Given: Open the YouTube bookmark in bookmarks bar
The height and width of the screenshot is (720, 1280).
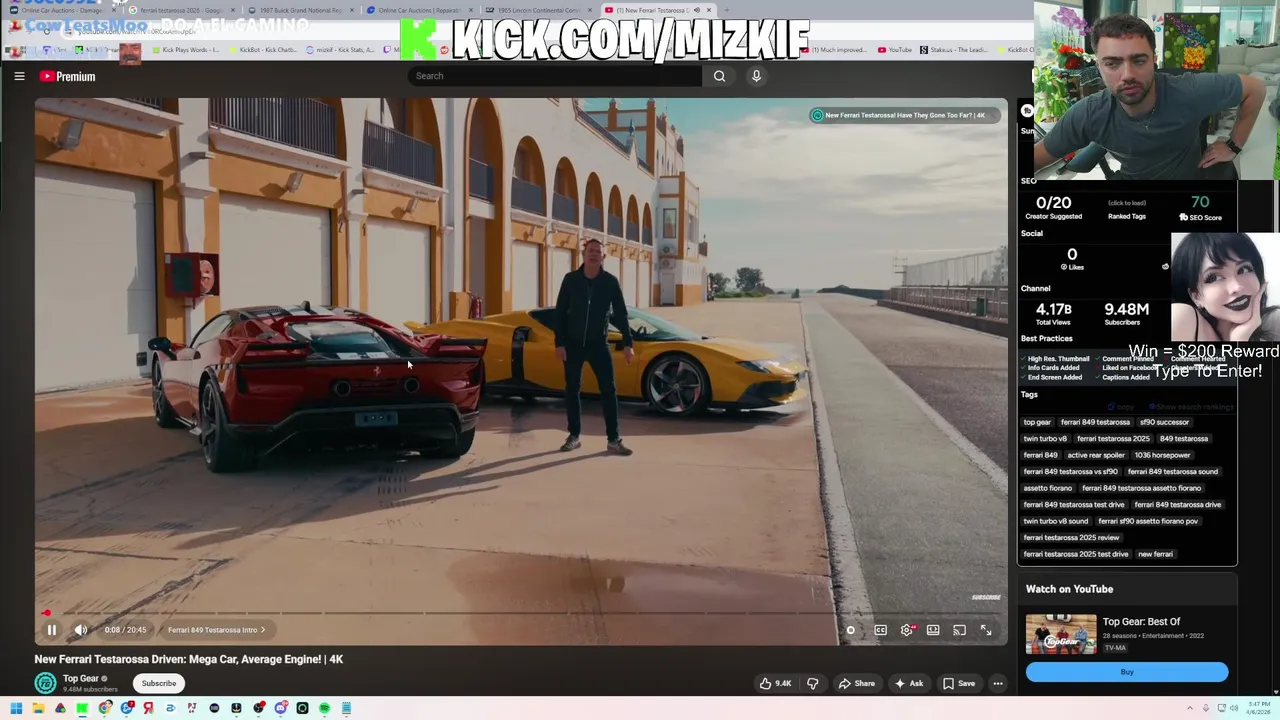Looking at the screenshot, I should (894, 50).
